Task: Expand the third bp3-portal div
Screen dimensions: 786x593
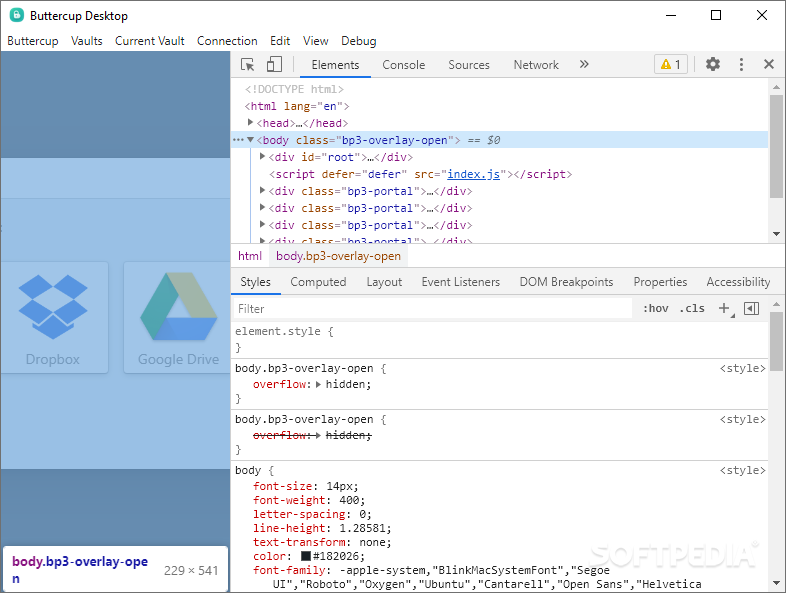Action: pos(262,225)
